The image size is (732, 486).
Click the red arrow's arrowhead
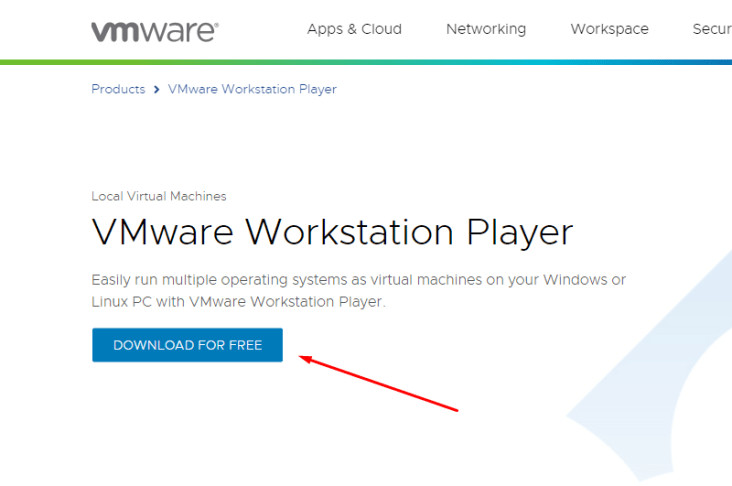(x=305, y=357)
